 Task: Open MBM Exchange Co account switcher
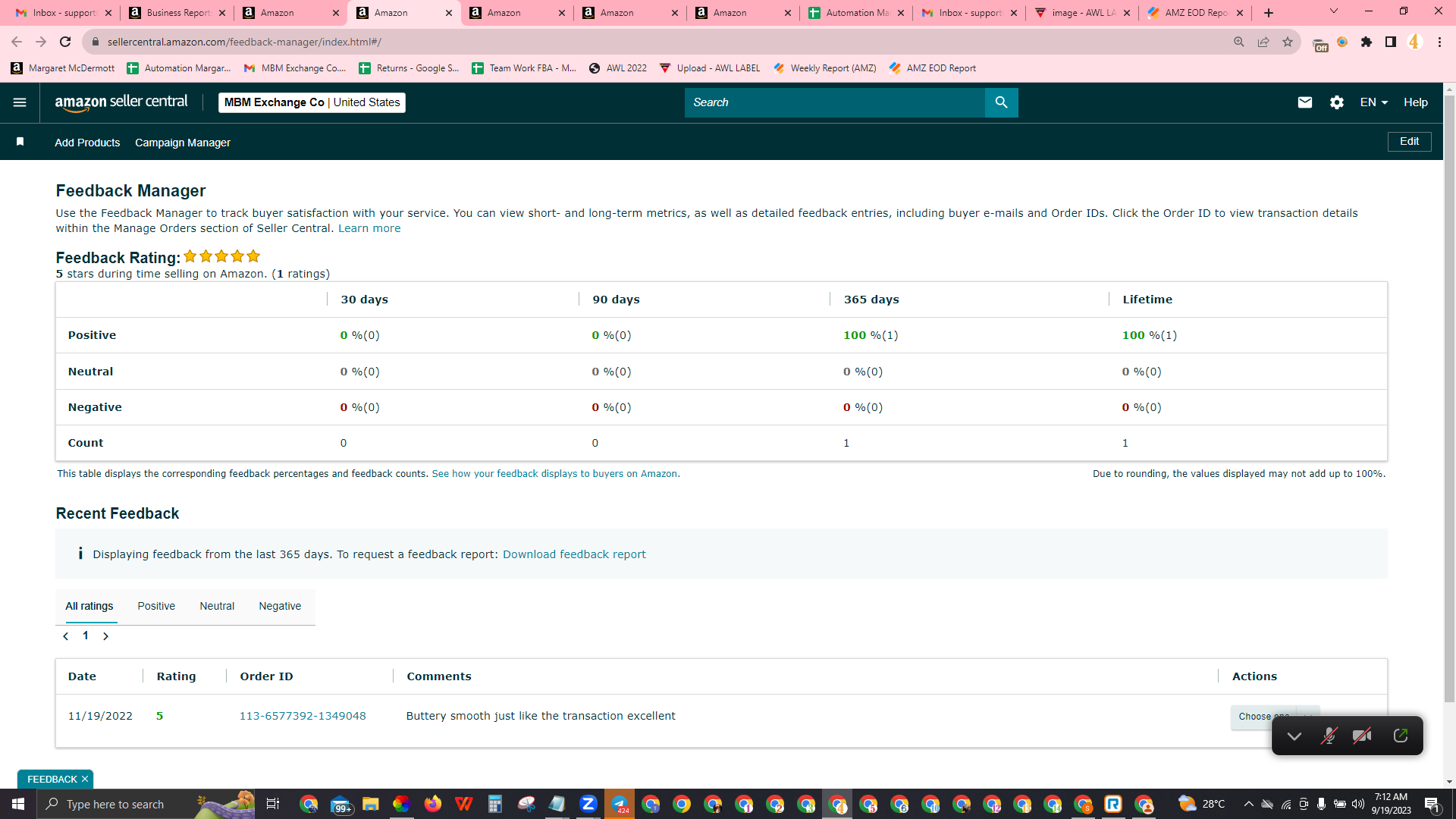312,102
